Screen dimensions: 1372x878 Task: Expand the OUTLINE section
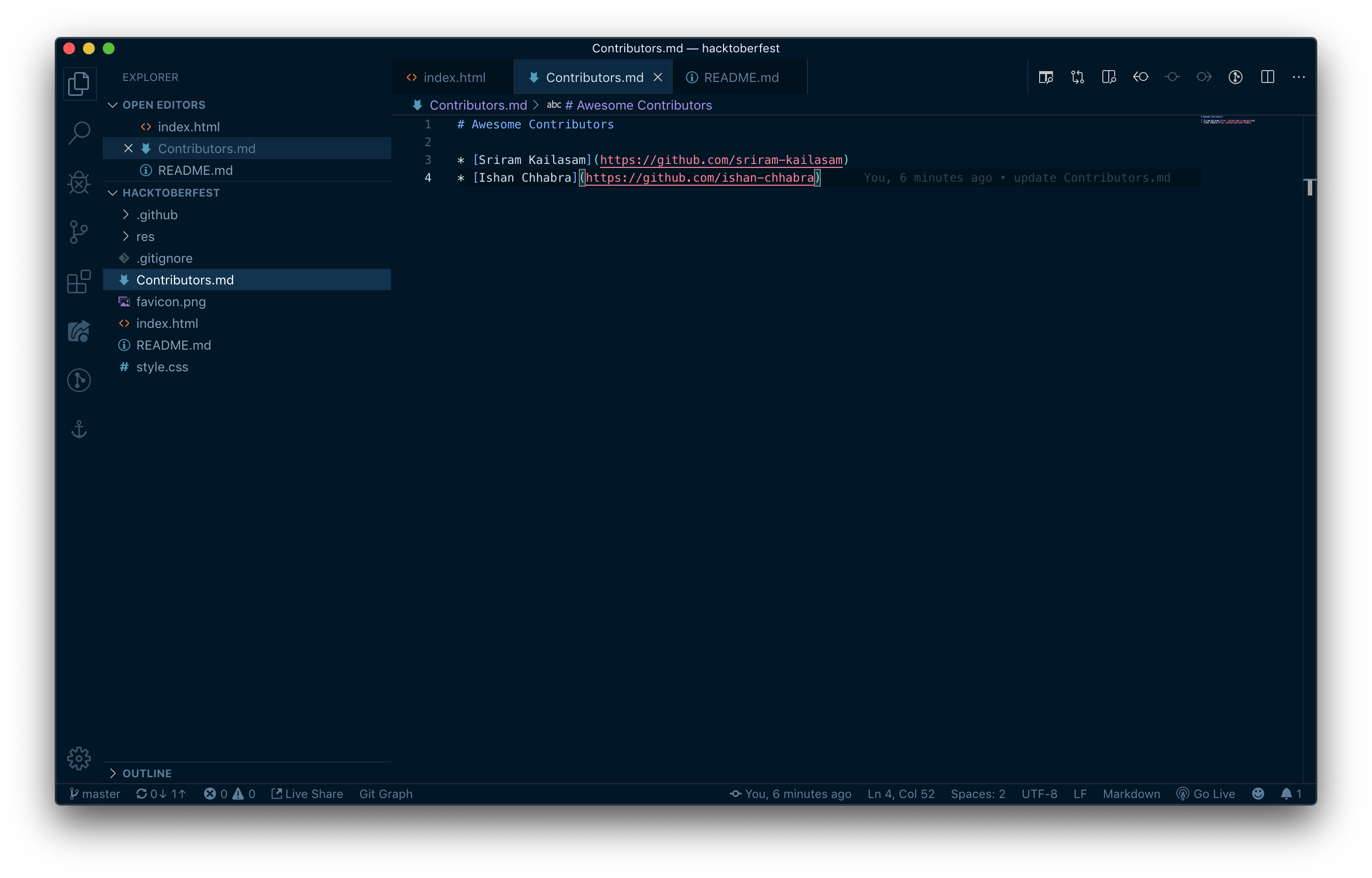click(x=147, y=773)
